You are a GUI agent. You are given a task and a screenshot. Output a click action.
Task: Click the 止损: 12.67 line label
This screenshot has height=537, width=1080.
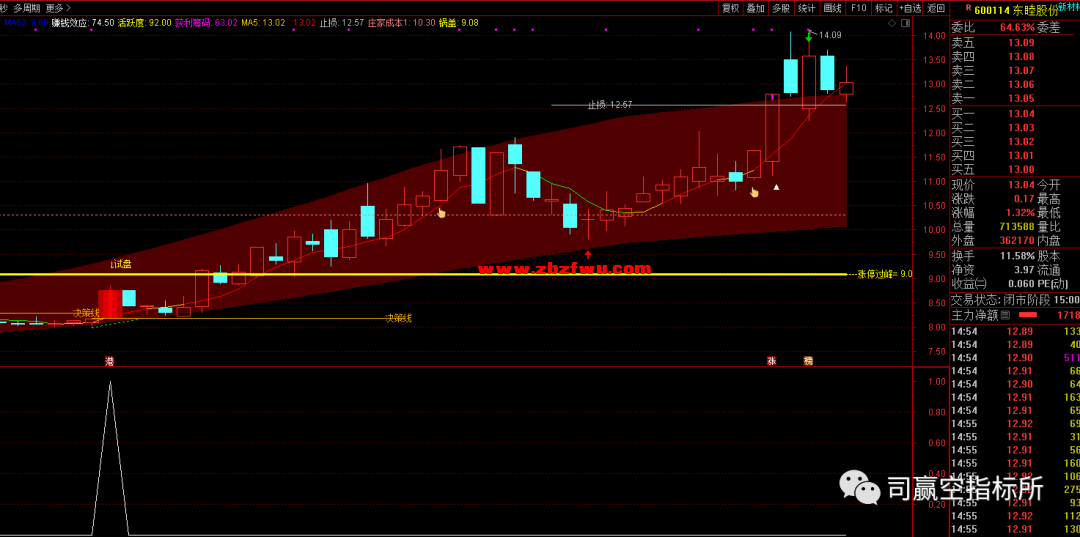click(610, 105)
